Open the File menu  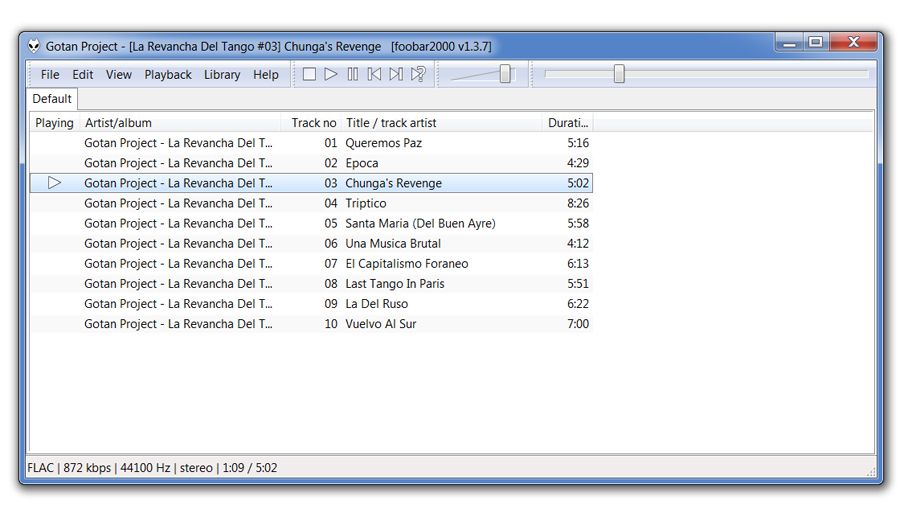coord(50,75)
